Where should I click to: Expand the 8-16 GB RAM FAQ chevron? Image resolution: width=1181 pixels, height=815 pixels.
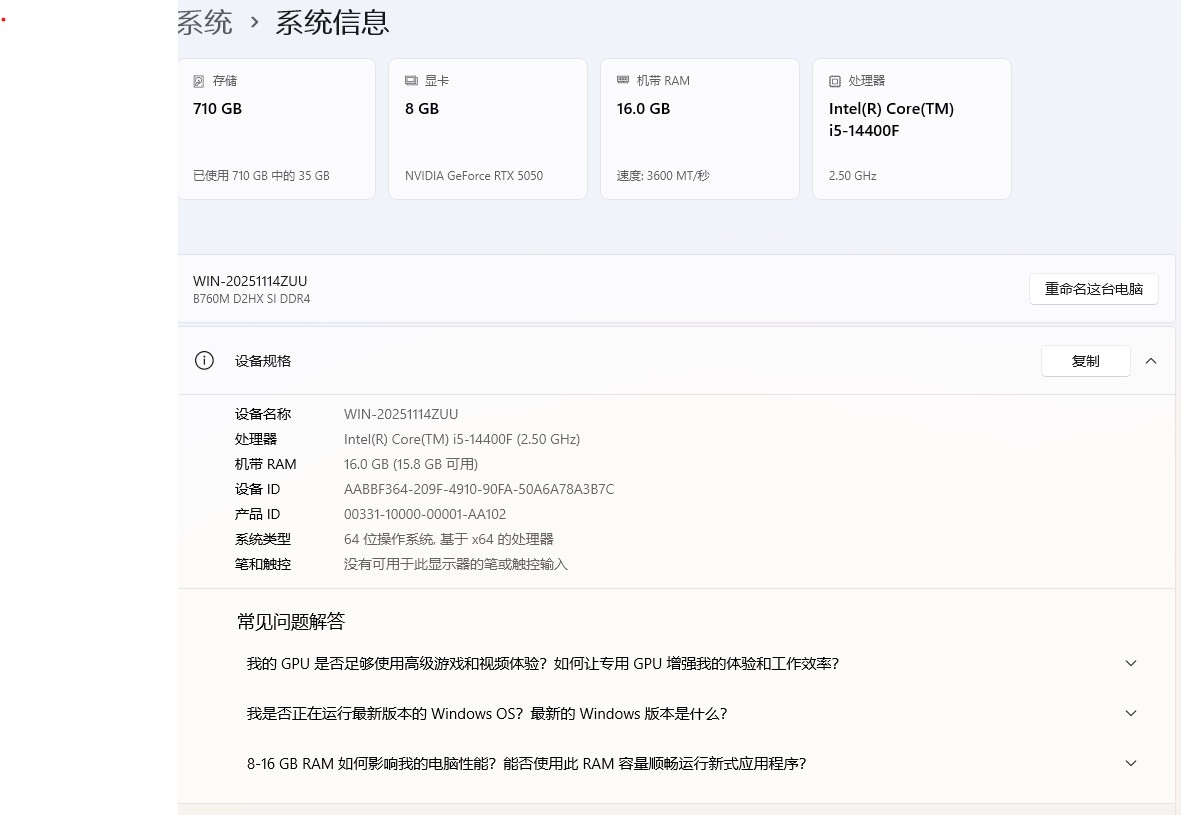click(1131, 763)
